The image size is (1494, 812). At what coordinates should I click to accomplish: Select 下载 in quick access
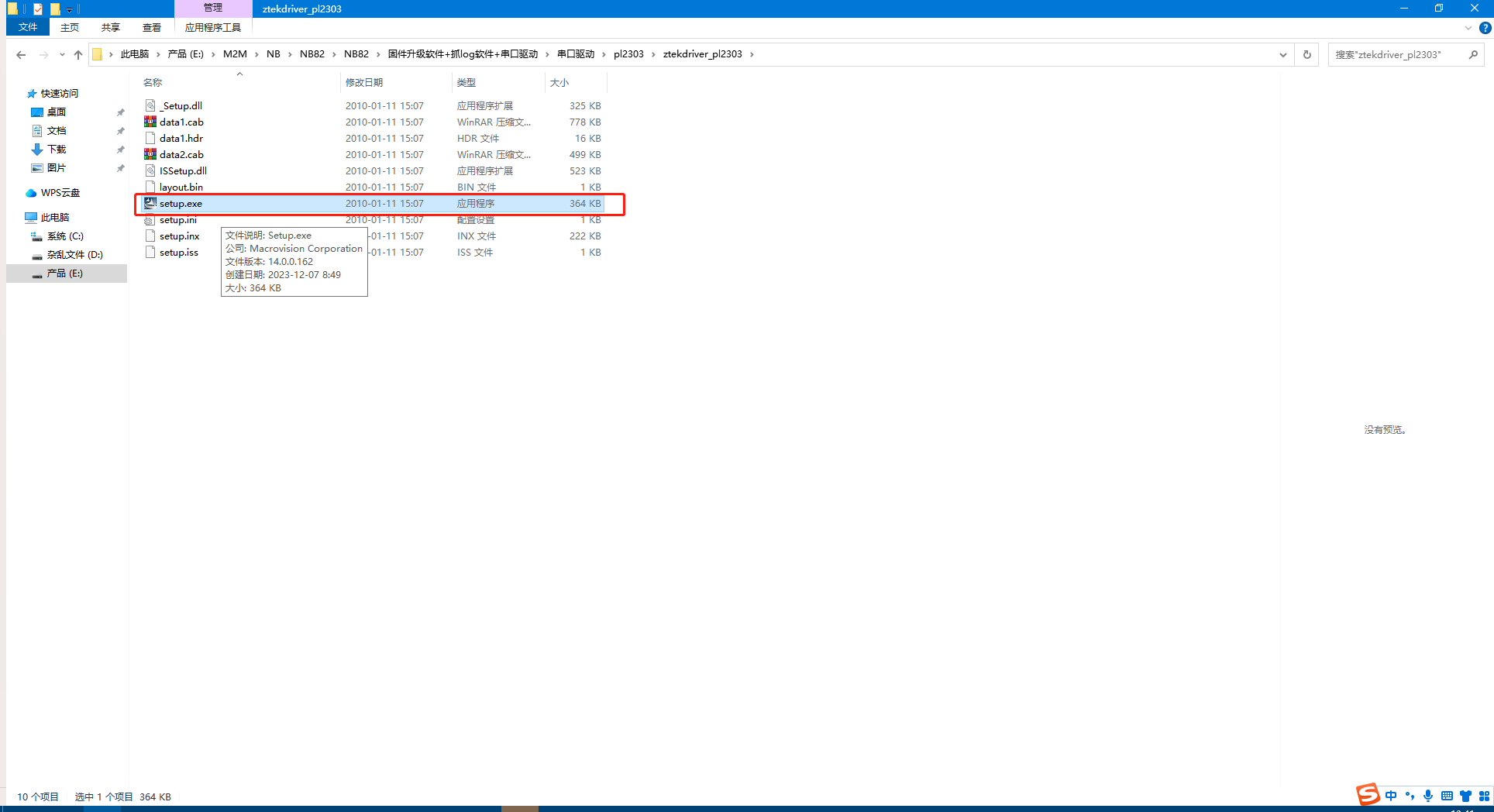pyautogui.click(x=57, y=149)
